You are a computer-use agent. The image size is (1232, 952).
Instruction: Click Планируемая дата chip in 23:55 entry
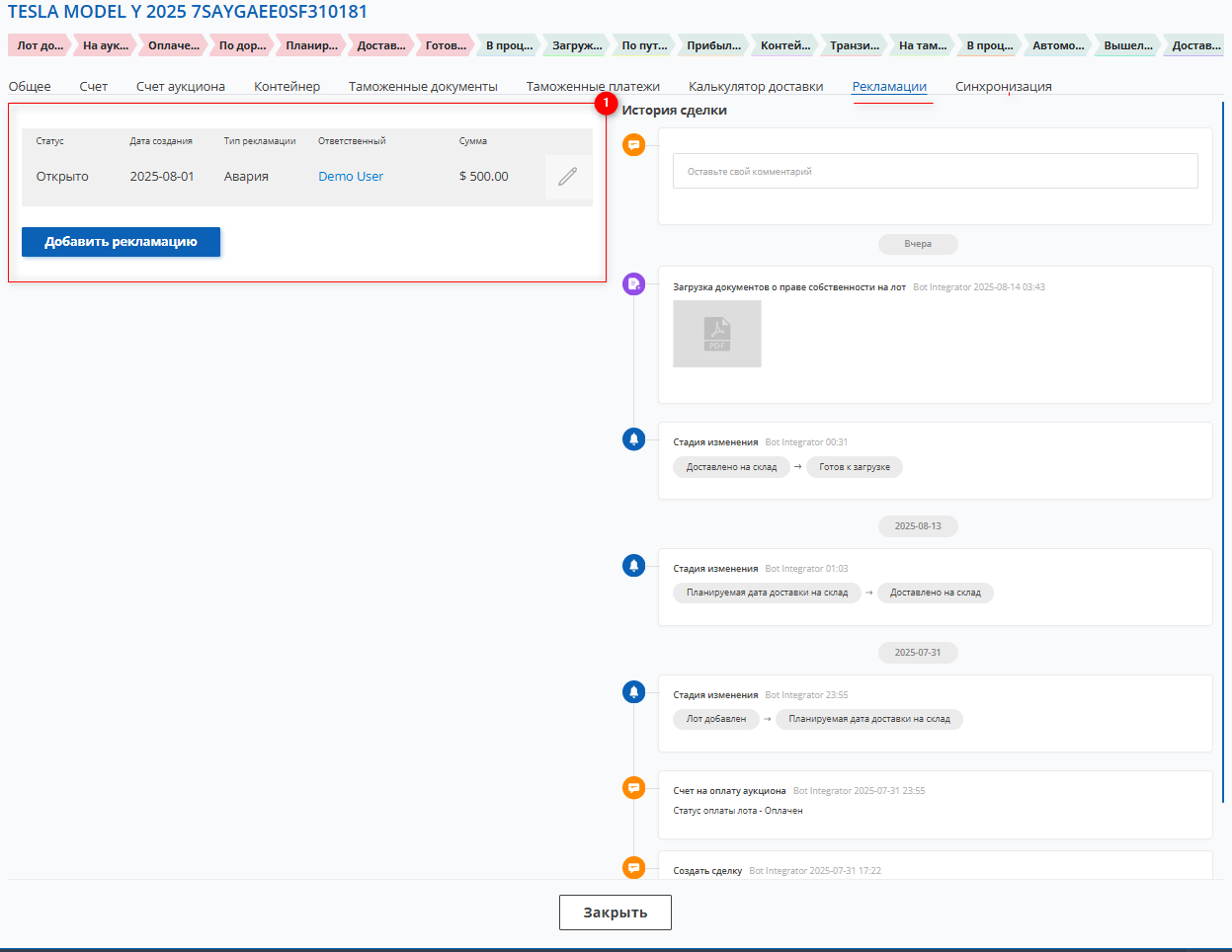[869, 719]
